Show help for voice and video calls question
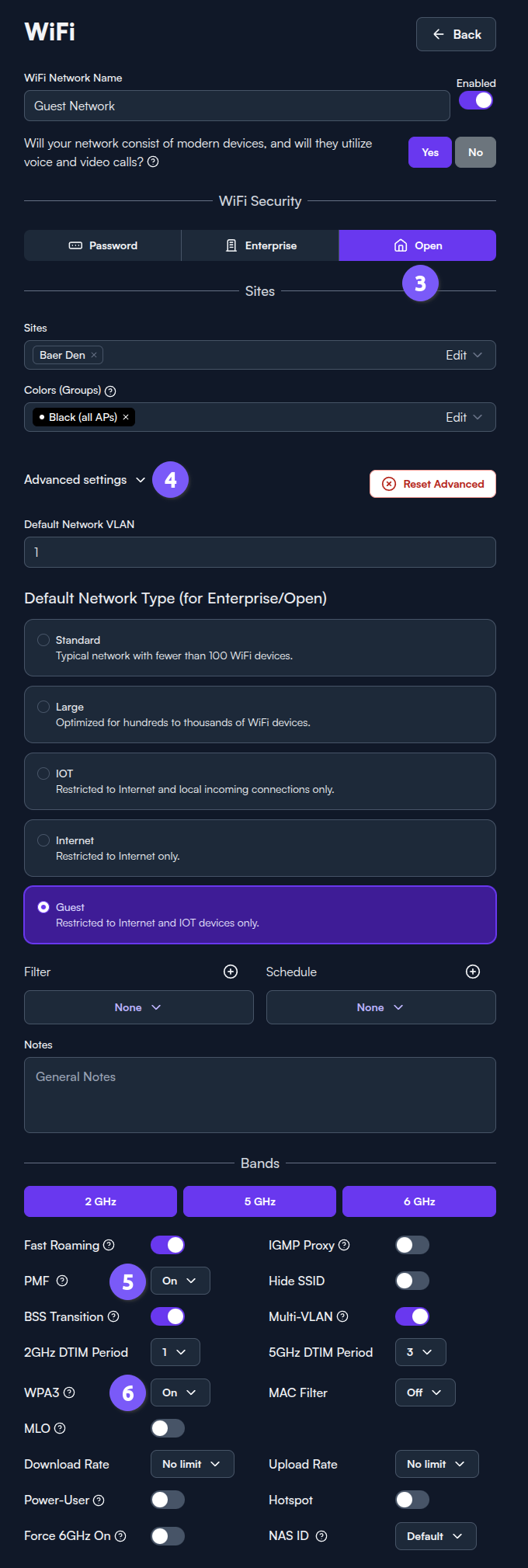 click(153, 162)
